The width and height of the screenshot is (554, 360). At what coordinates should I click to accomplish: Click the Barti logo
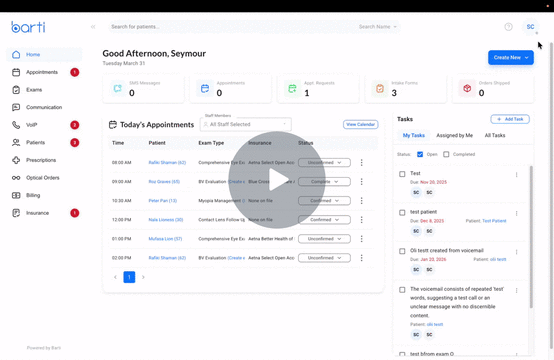pyautogui.click(x=28, y=27)
